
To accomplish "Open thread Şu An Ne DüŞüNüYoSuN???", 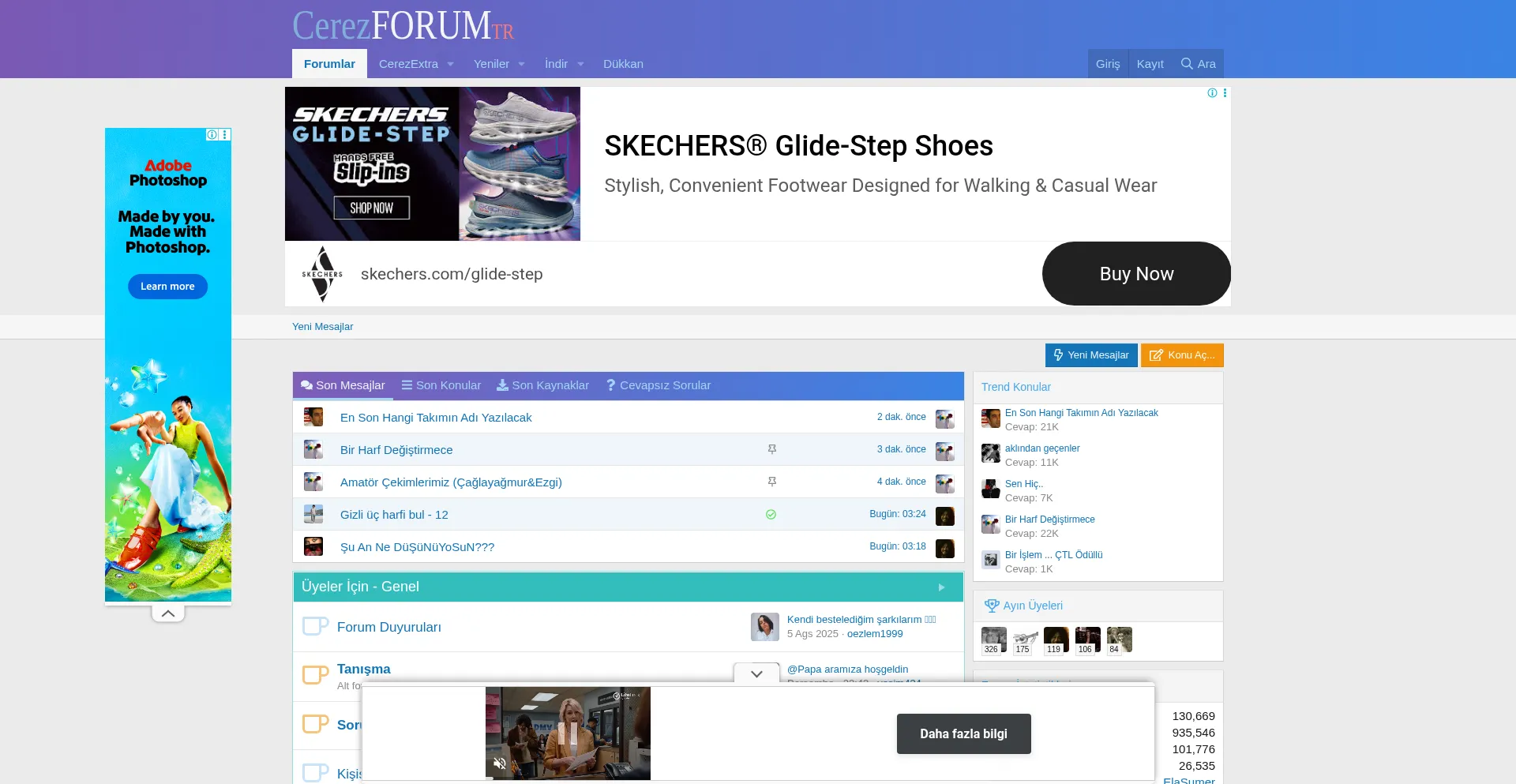I will coord(417,547).
